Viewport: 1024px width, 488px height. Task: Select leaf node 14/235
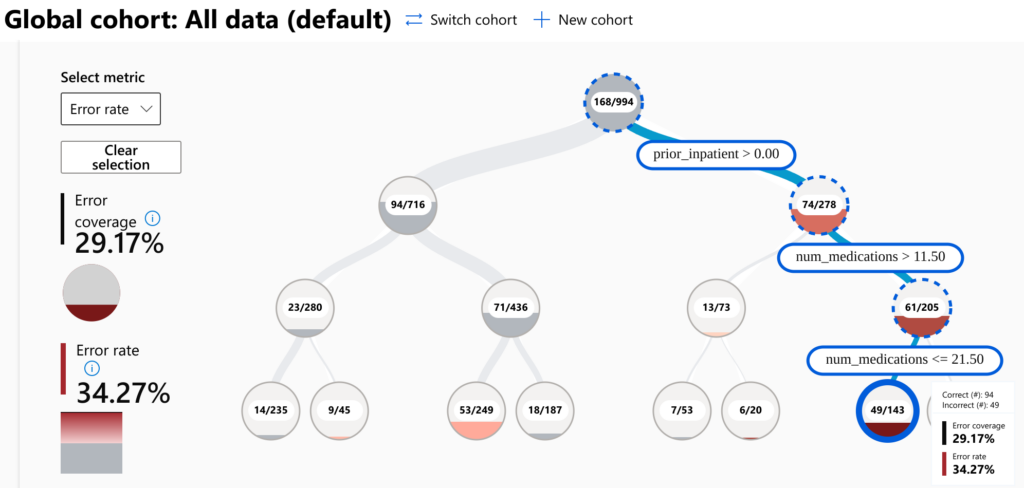tap(270, 409)
